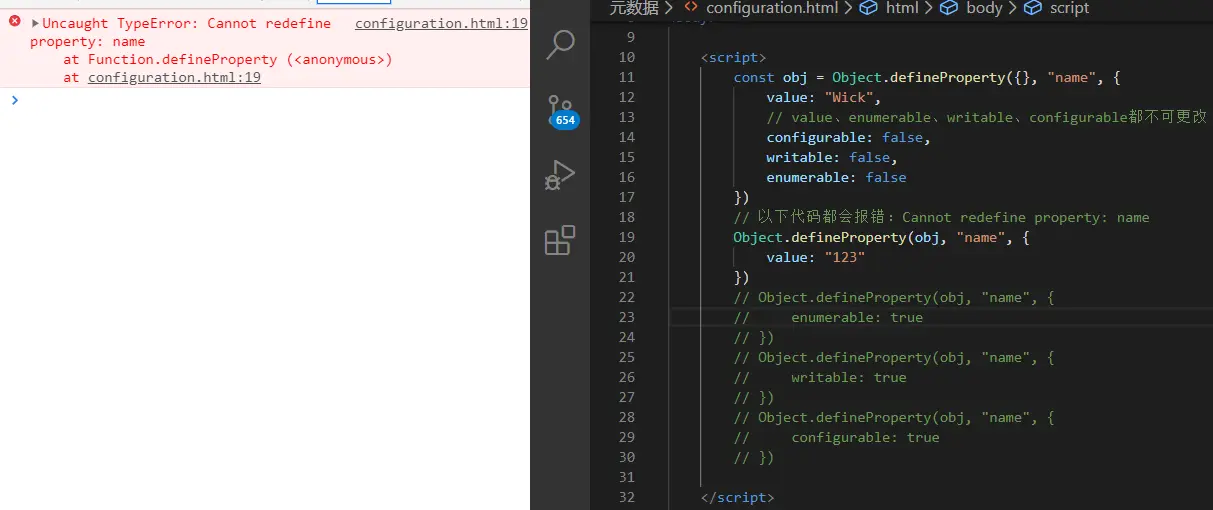The image size is (1213, 510).
Task: Click the Chinese comment on line 13
Action: [986, 117]
